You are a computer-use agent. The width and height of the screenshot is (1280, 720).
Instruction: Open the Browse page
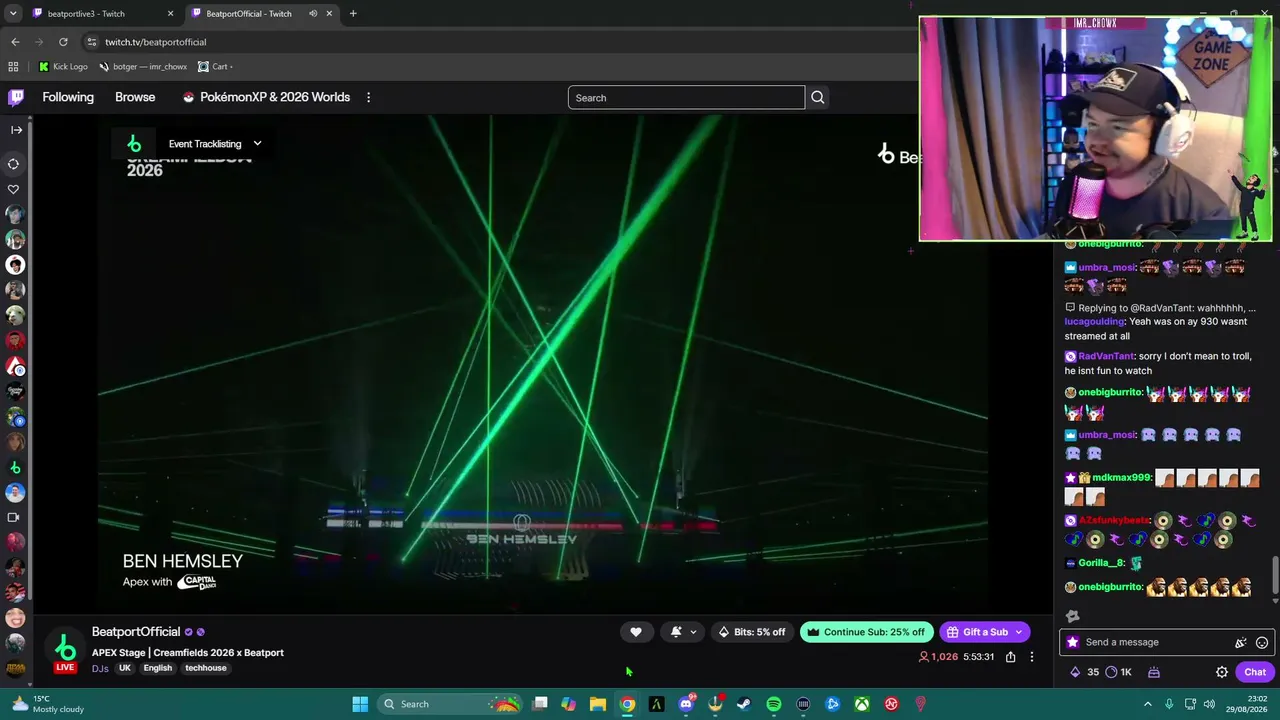point(135,97)
